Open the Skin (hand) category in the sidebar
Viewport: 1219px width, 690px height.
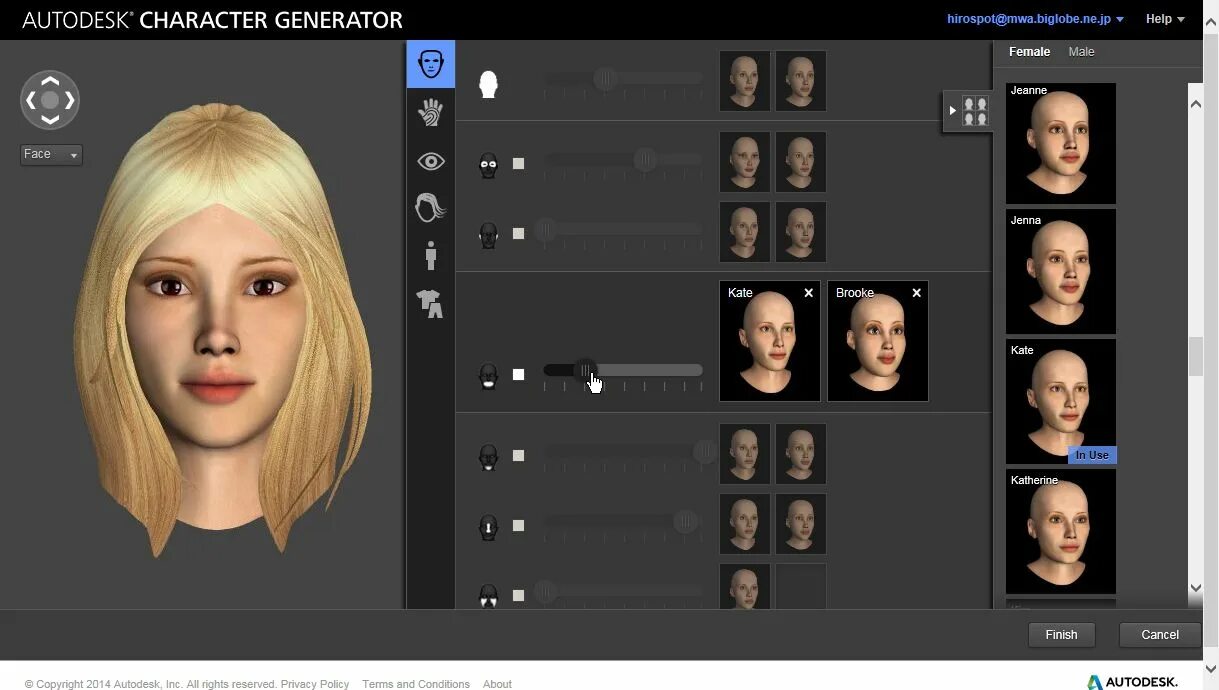pyautogui.click(x=431, y=112)
